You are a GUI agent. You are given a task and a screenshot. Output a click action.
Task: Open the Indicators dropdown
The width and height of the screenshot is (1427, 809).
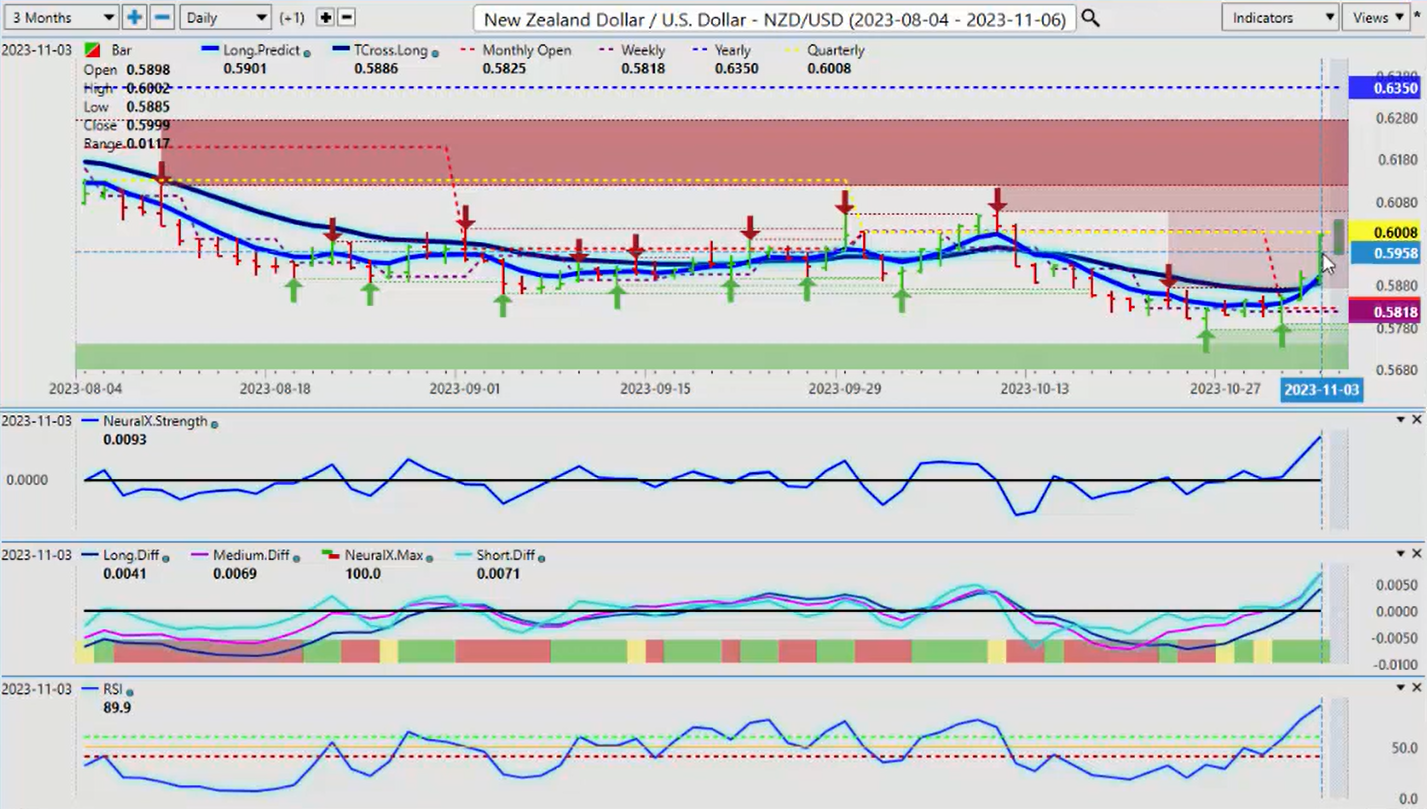click(x=1280, y=17)
